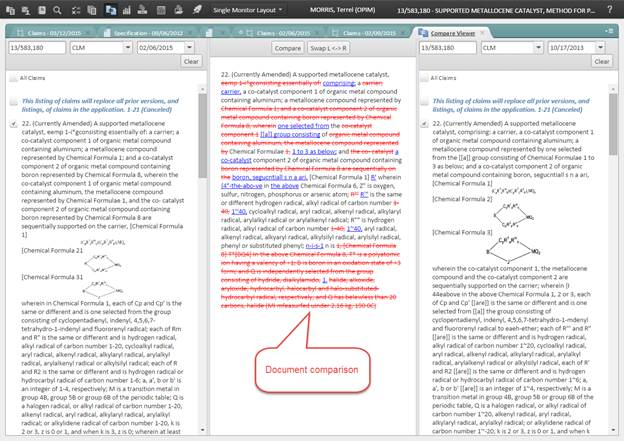The height and width of the screenshot is (441, 624).
Task: Click the grid table toolbar icon
Action: pyautogui.click(x=161, y=10)
